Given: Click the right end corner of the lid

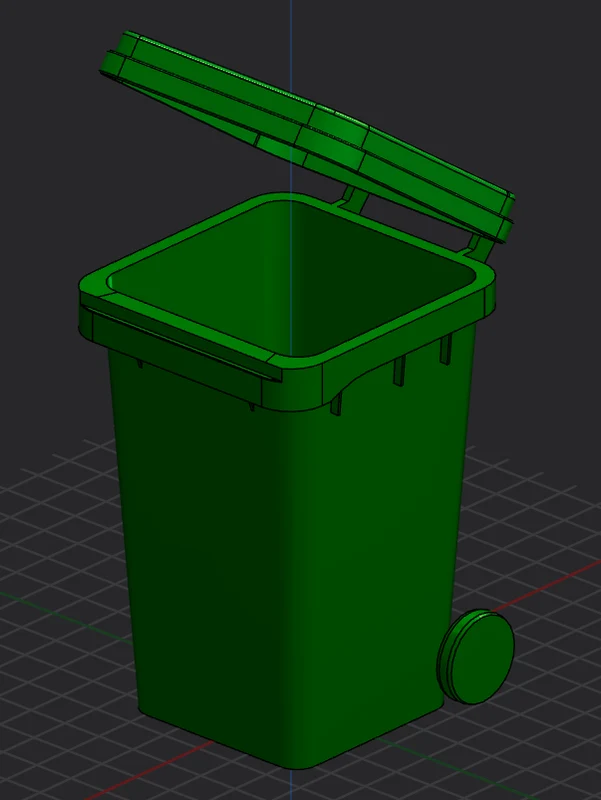Looking at the screenshot, I should coord(506,217).
